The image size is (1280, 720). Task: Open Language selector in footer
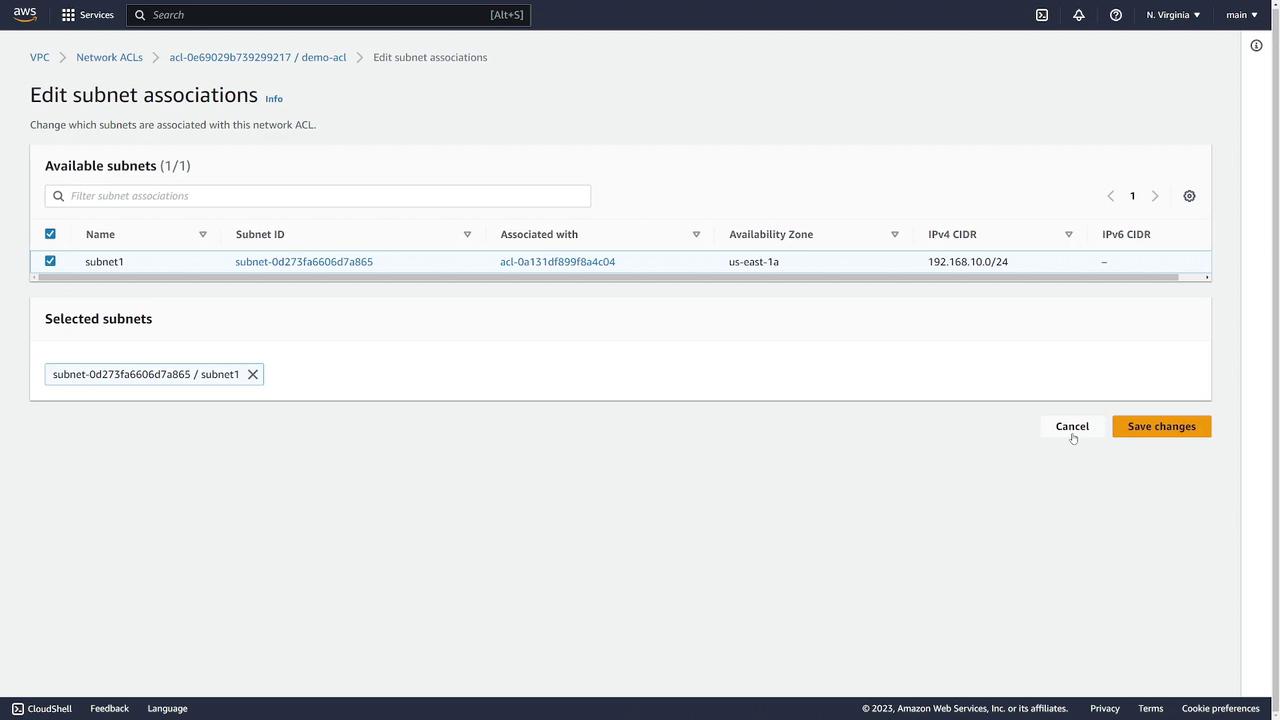point(167,708)
